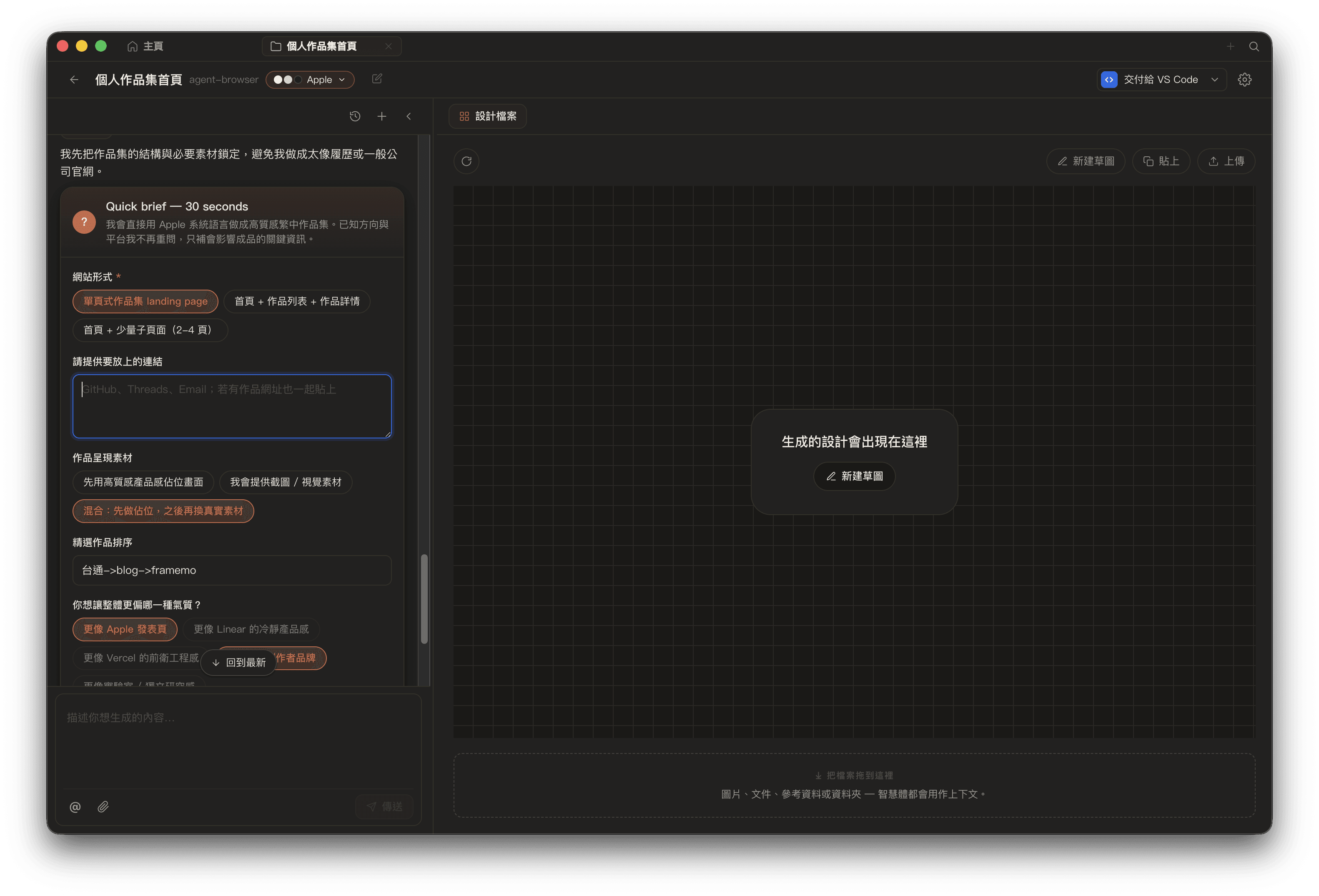This screenshot has width=1319, height=896.
Task: Expand the 交付給 VS Code dropdown arrow
Action: click(1214, 80)
